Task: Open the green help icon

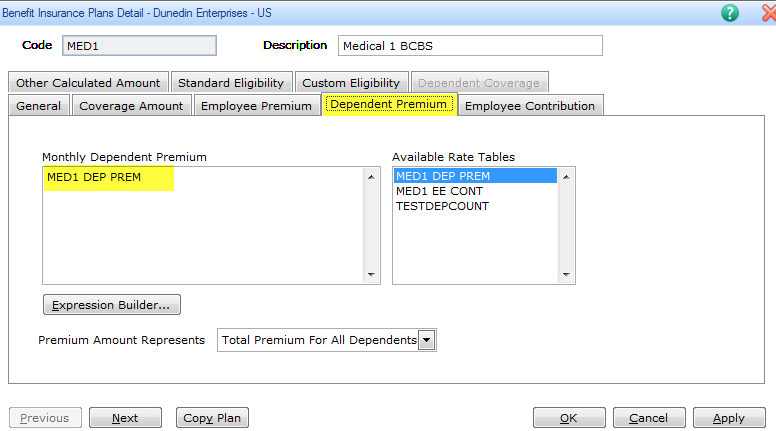Action: coord(729,13)
